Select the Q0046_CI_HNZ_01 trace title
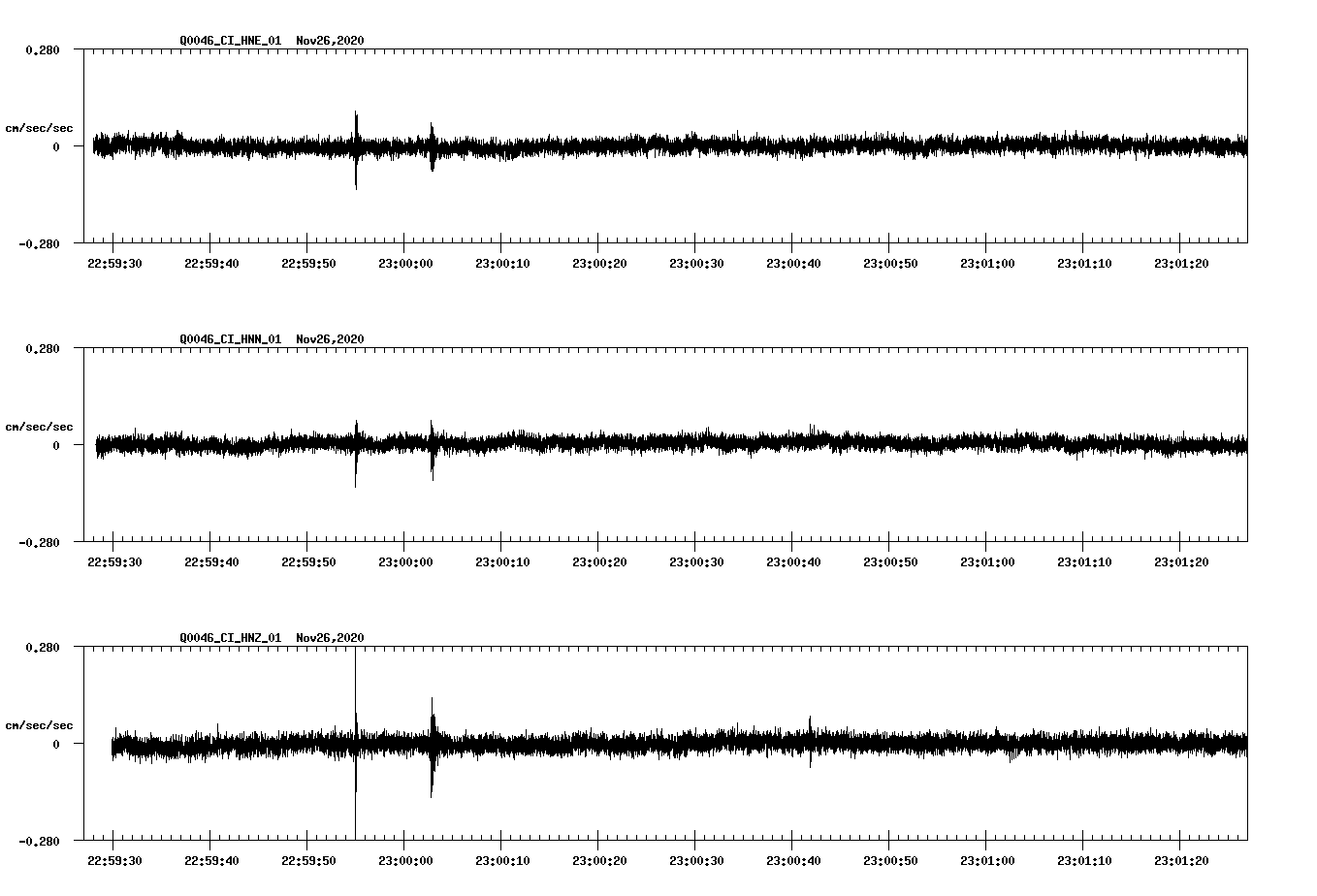Screen dimensions: 1317x896 230,637
